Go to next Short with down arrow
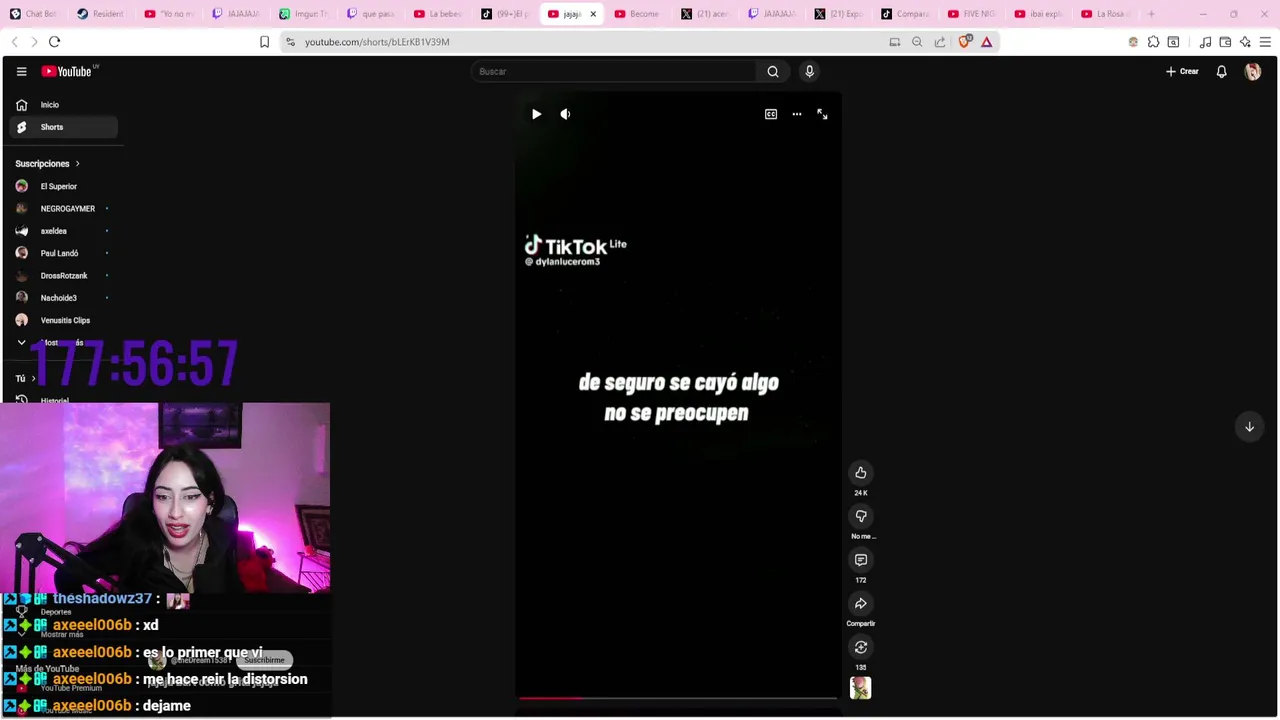The height and width of the screenshot is (720, 1280). [1249, 427]
